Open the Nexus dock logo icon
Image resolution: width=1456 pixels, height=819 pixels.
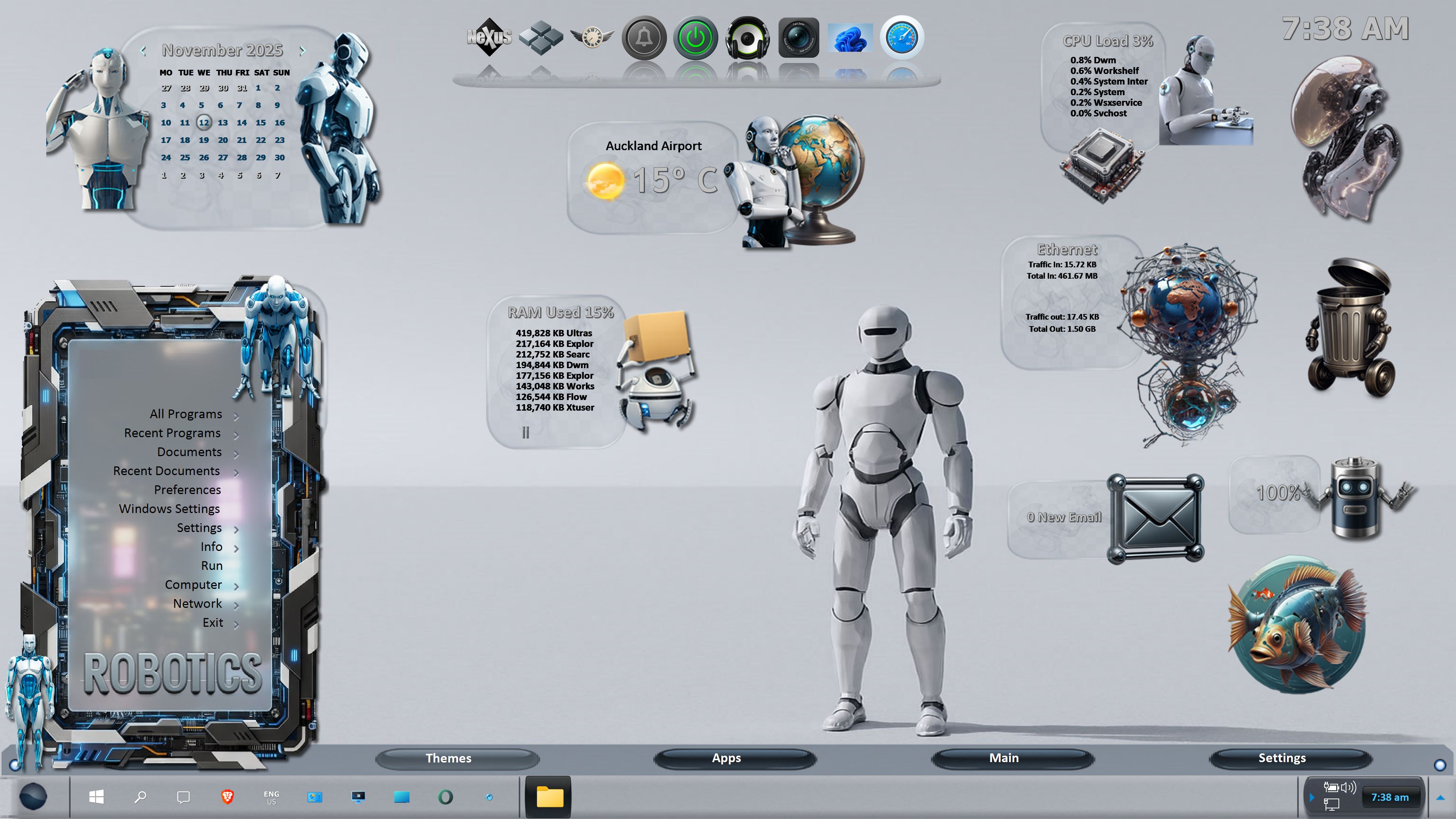tap(489, 37)
